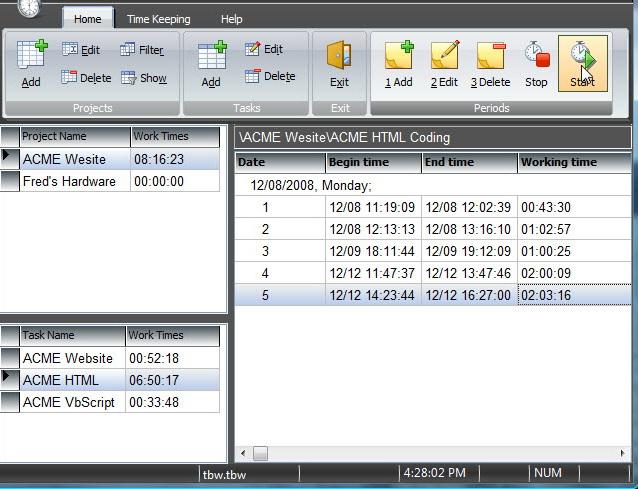This screenshot has height=489, width=638.
Task: Sort by End time column
Action: pos(470,162)
